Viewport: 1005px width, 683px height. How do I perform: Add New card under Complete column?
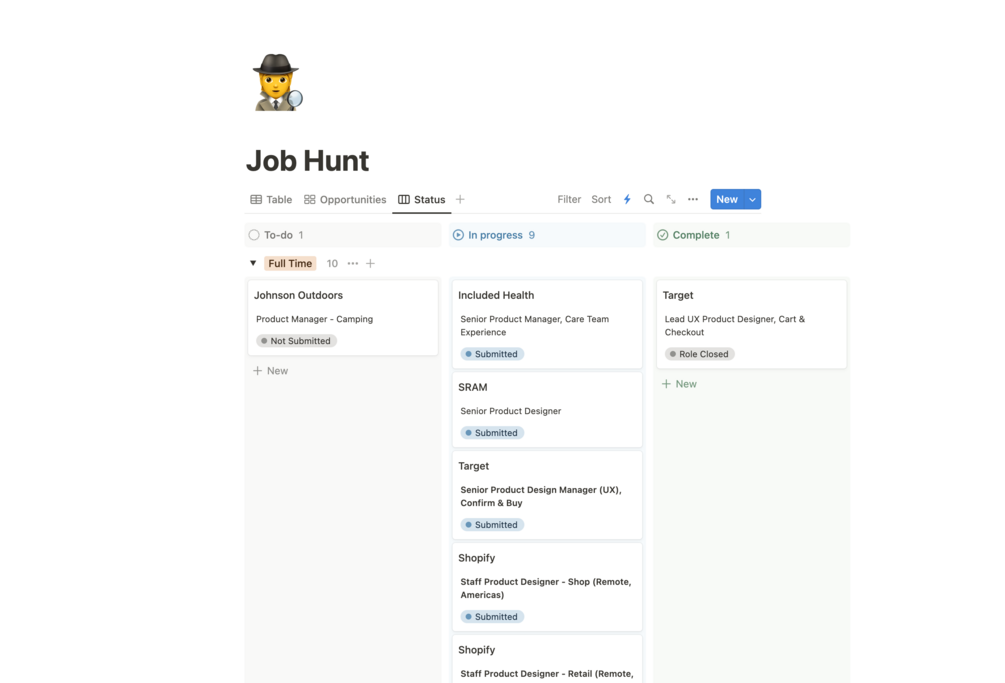tap(679, 384)
